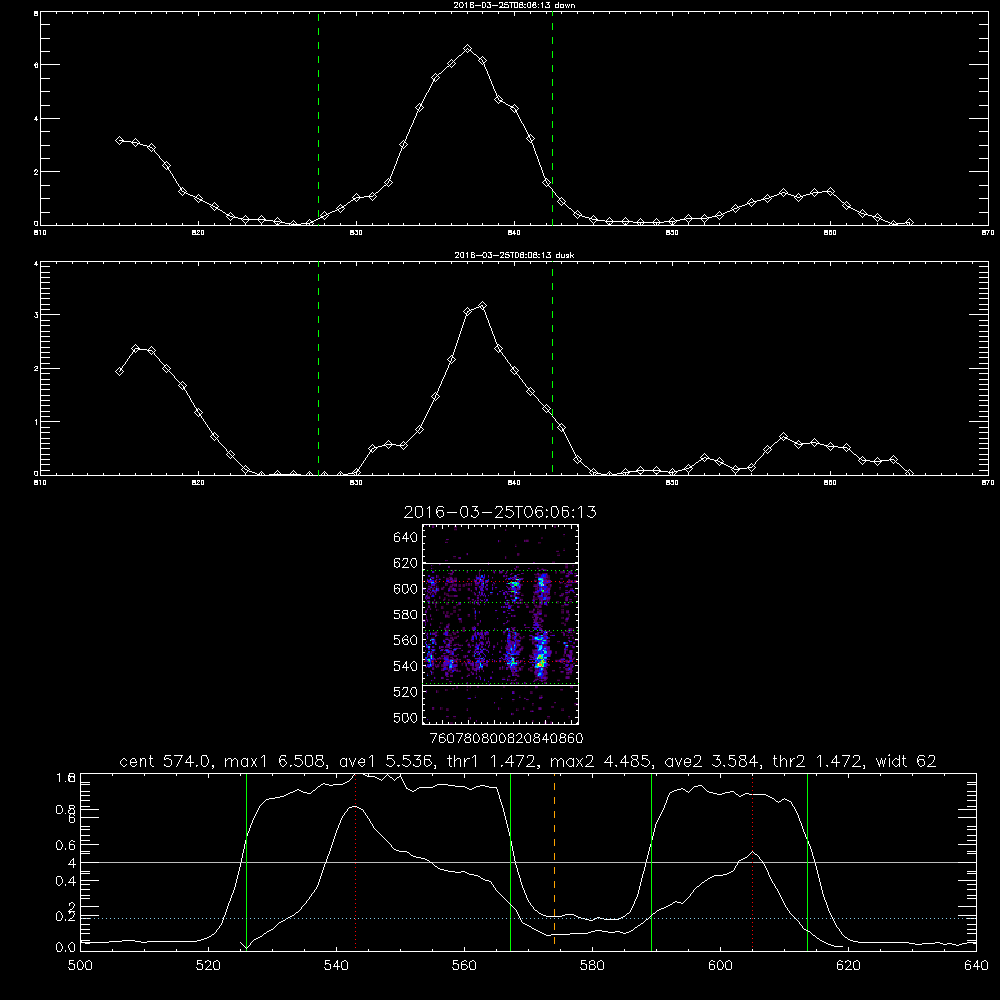Click the right green dashed line in the dusk plot
1000x1000 pixels.
coord(552,368)
